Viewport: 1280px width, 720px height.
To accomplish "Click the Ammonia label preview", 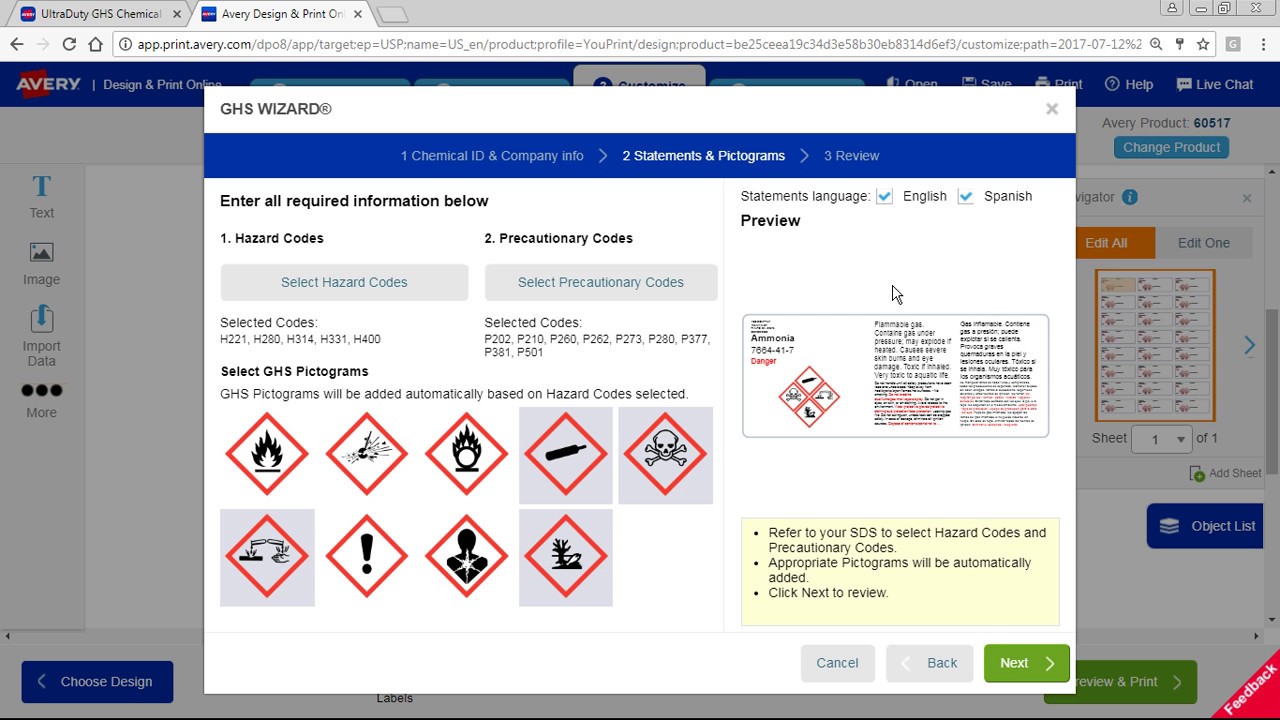I will pyautogui.click(x=895, y=376).
